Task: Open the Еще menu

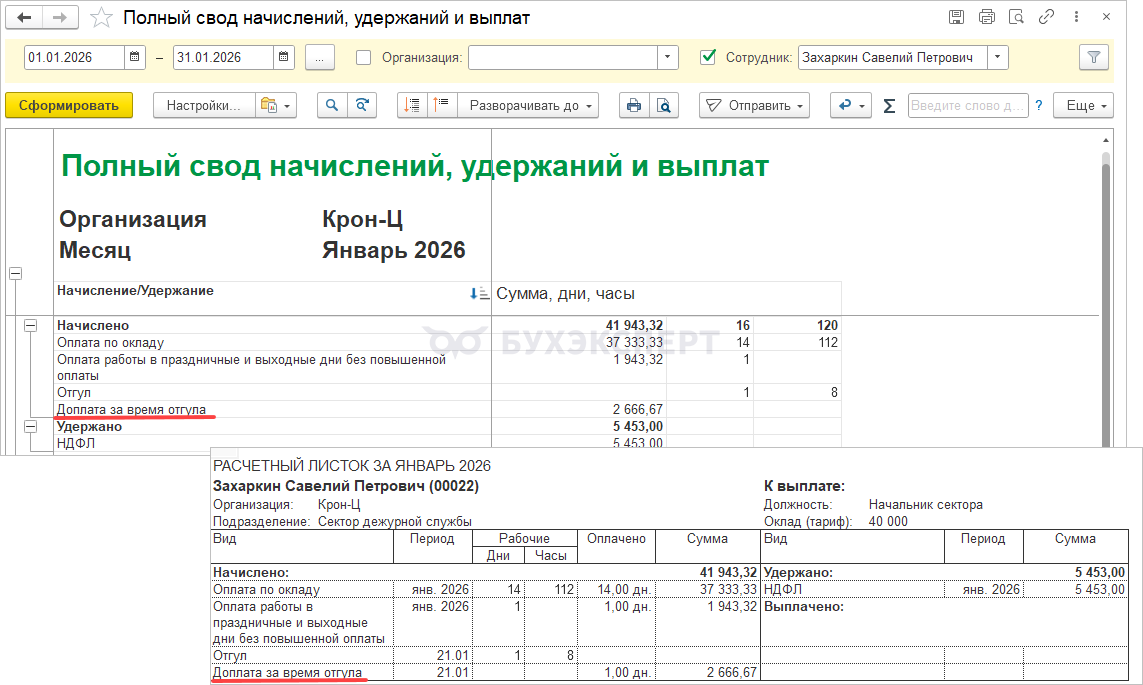Action: tap(1087, 105)
